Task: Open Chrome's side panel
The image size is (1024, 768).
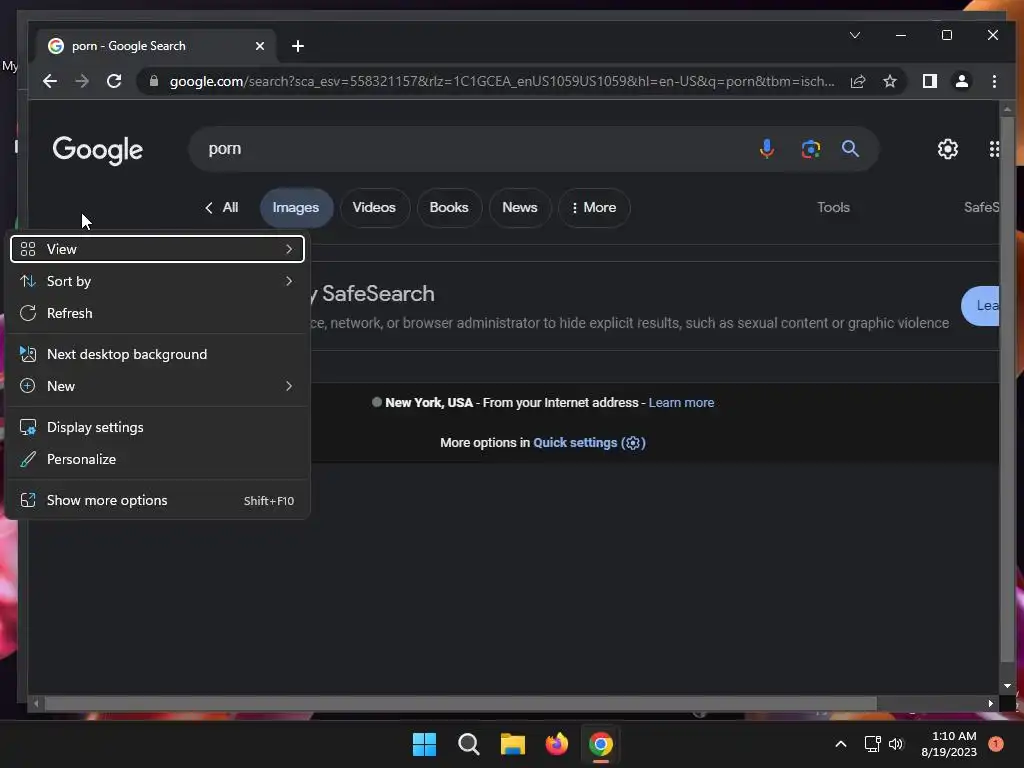Action: 929,81
